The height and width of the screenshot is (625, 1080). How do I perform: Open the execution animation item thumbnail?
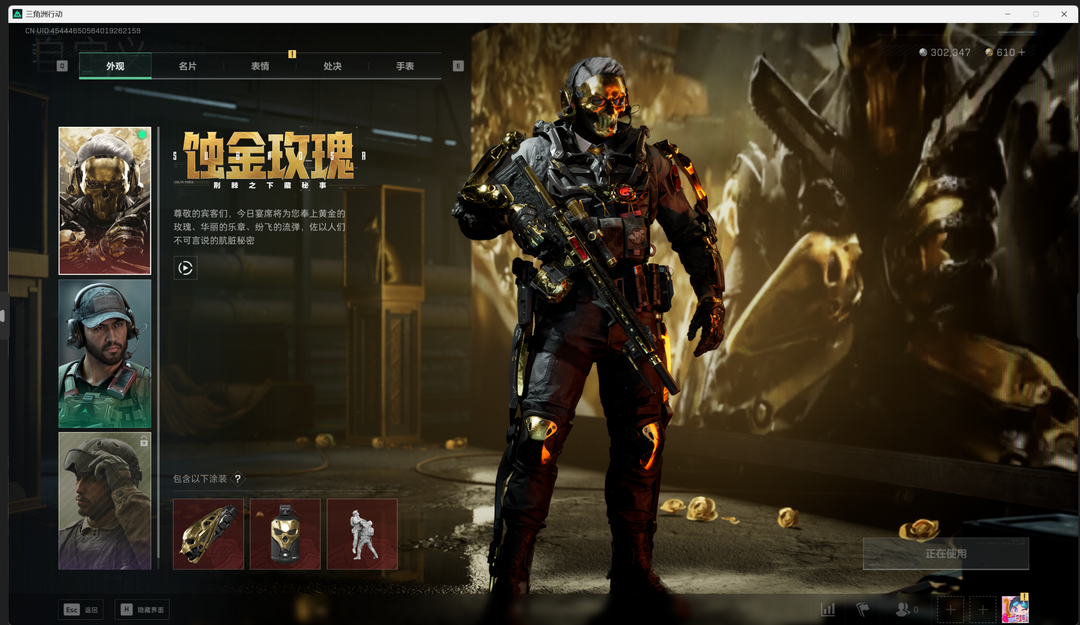362,534
